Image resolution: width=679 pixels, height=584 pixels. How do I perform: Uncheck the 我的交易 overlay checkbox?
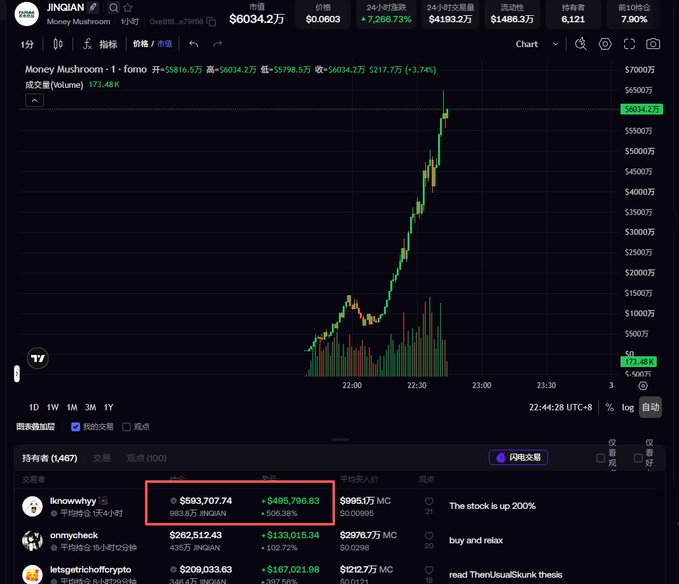click(75, 427)
